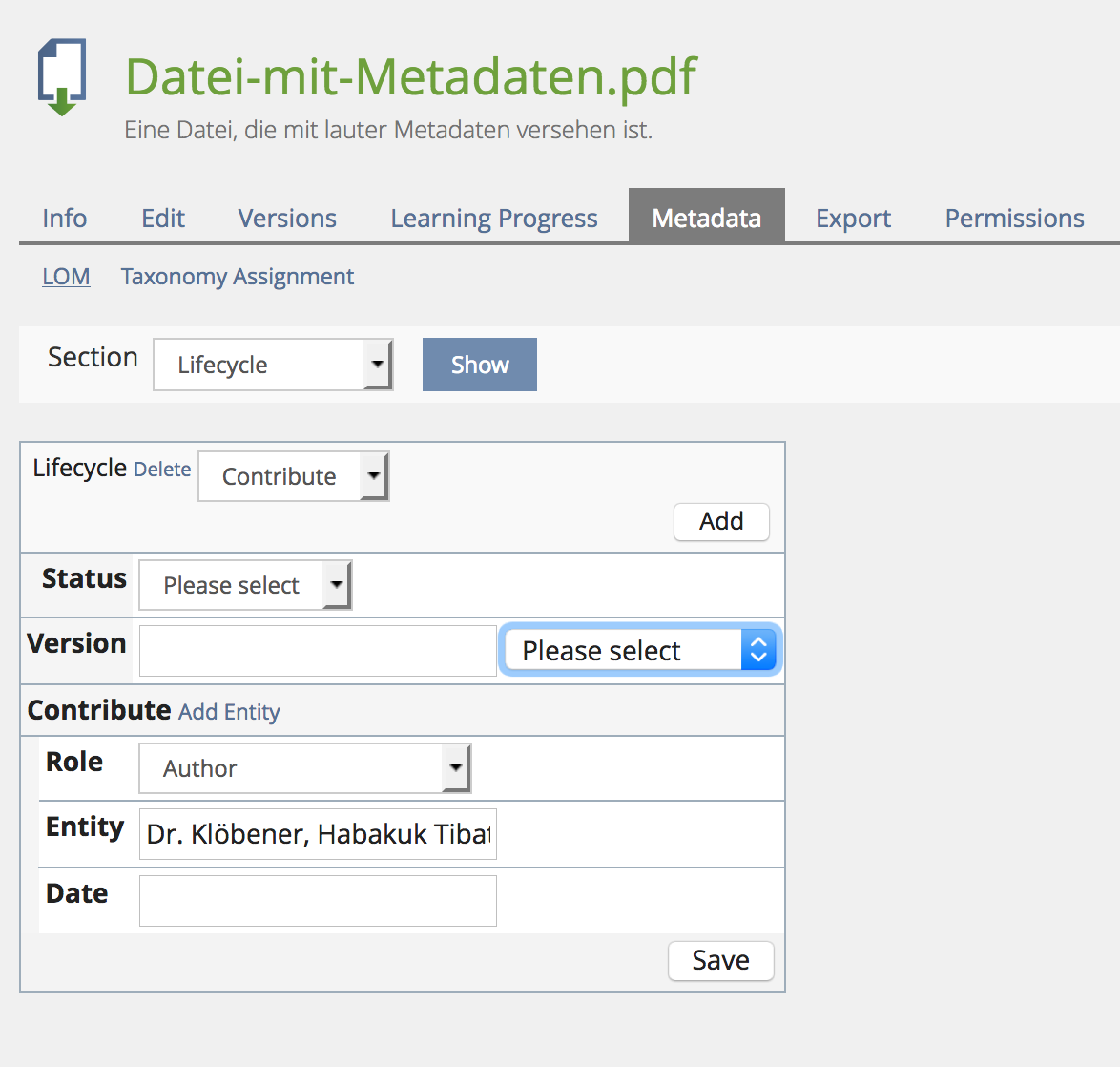Expand the Status dropdown
This screenshot has height=1067, width=1120.
pyautogui.click(x=245, y=585)
